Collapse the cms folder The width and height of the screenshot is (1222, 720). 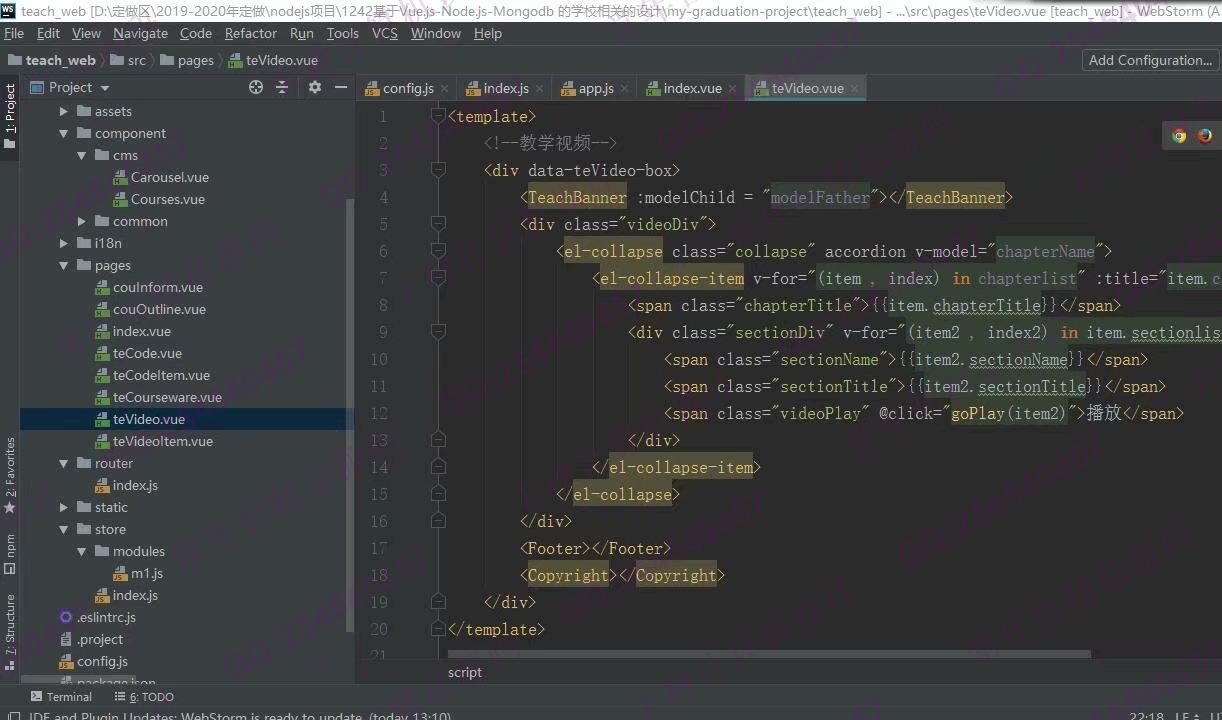[x=82, y=155]
